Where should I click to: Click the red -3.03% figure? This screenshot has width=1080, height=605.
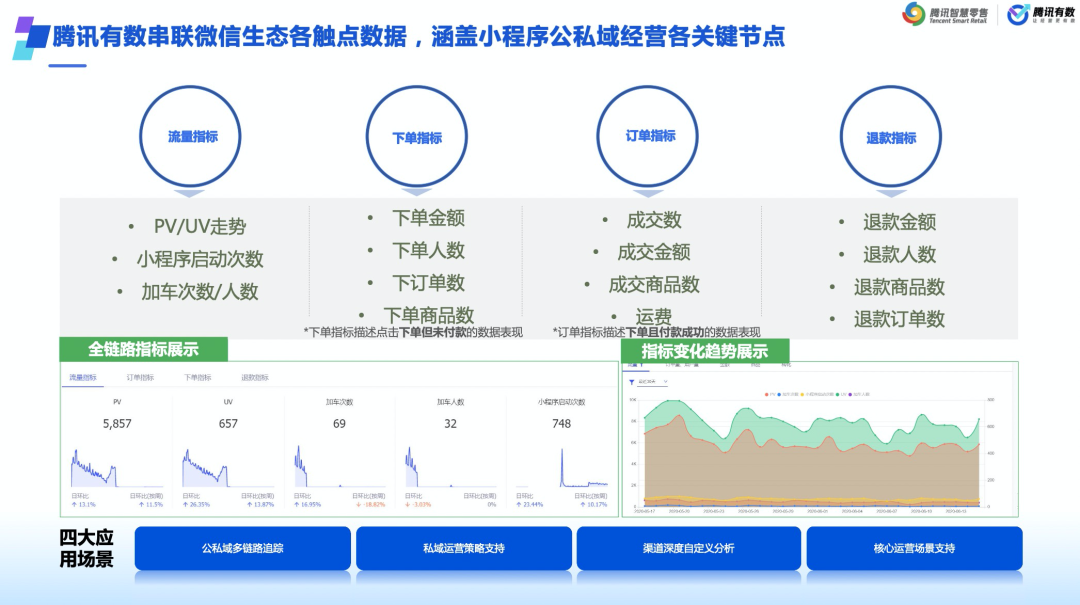pyautogui.click(x=418, y=504)
